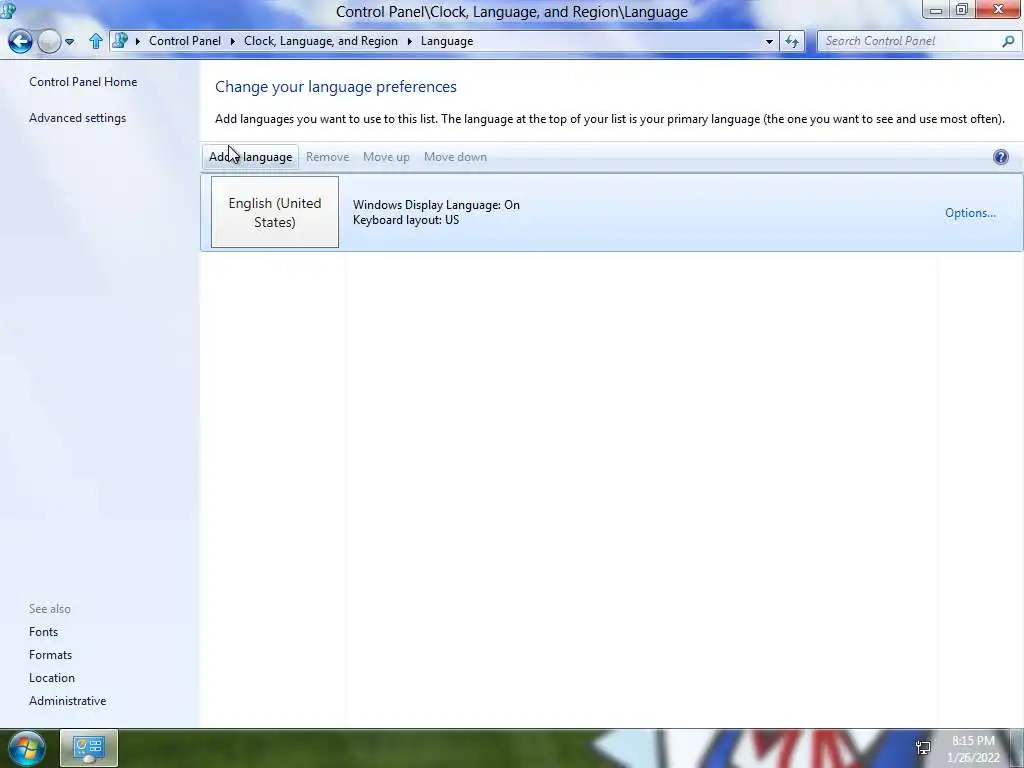
Task: Restore down the Control Panel window
Action: point(961,9)
